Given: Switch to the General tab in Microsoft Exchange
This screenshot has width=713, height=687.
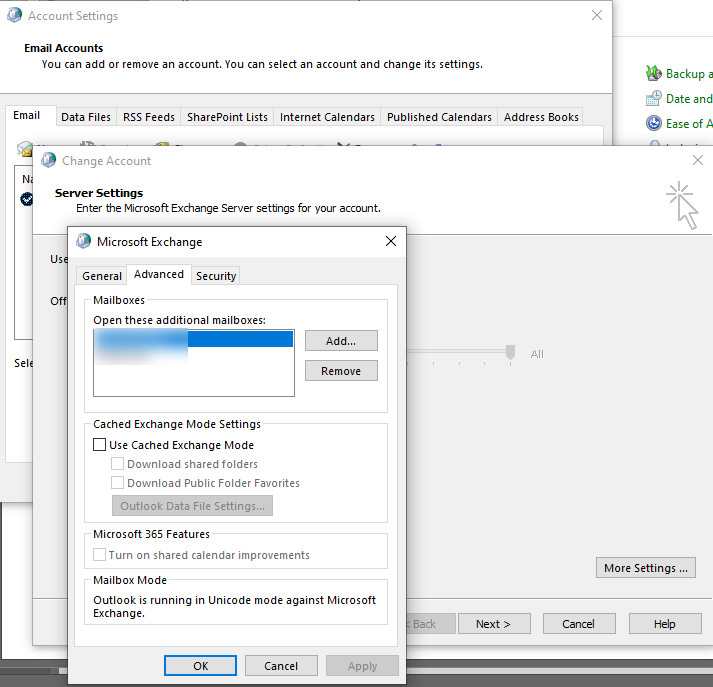Looking at the screenshot, I should click(x=101, y=276).
